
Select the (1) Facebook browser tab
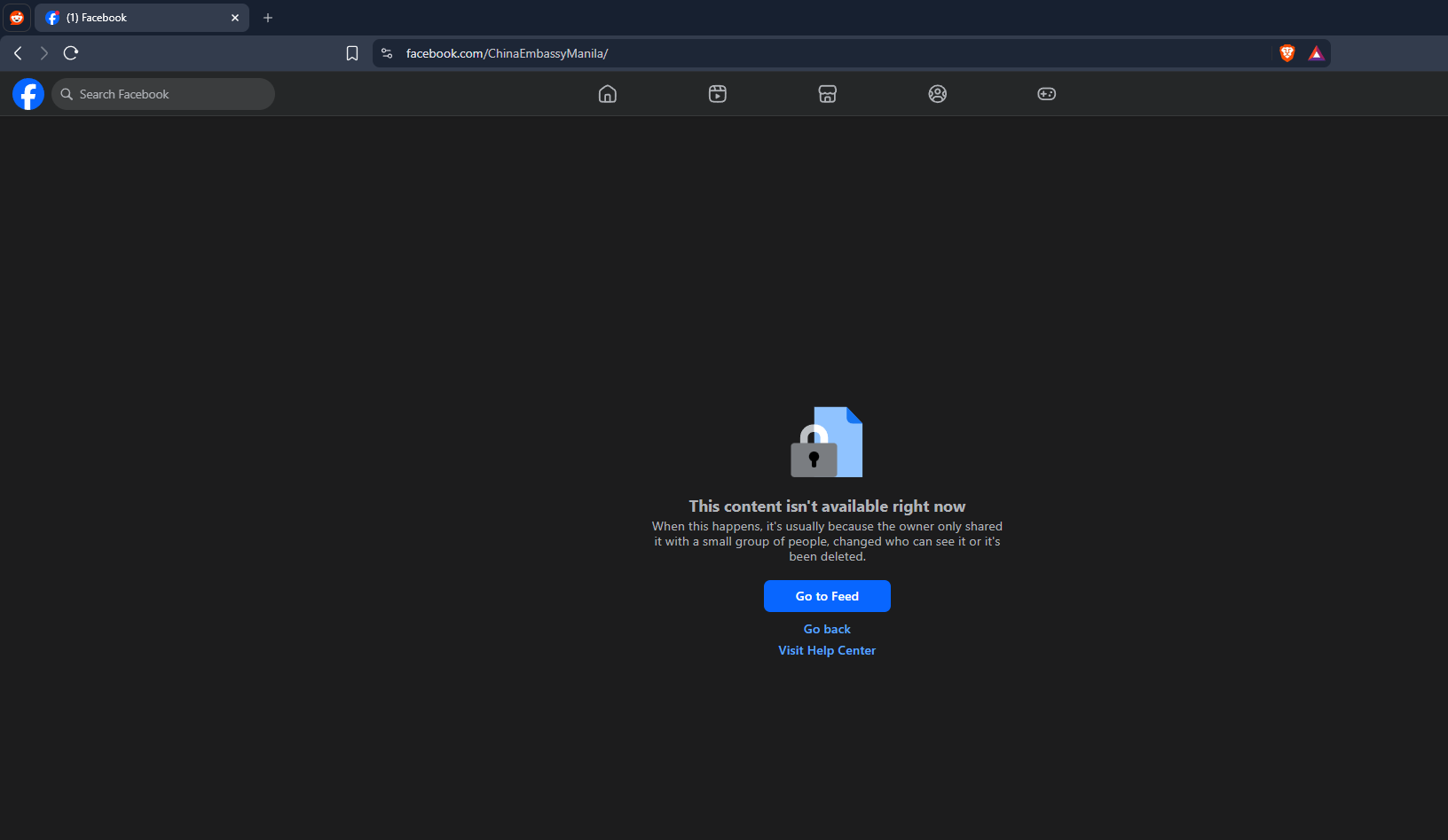[x=142, y=18]
